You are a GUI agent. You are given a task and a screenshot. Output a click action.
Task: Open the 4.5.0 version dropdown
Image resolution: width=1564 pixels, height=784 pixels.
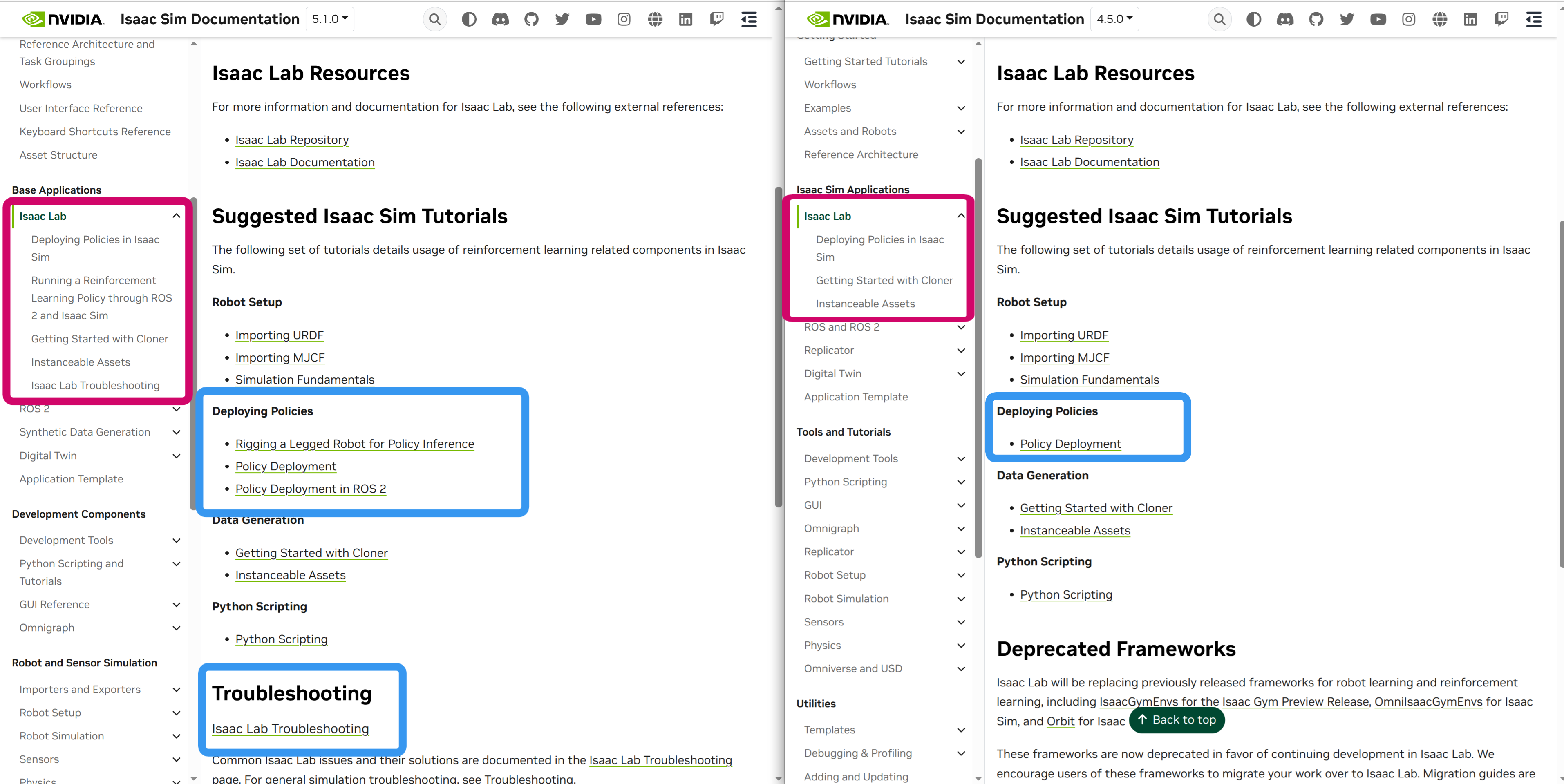(x=1114, y=20)
